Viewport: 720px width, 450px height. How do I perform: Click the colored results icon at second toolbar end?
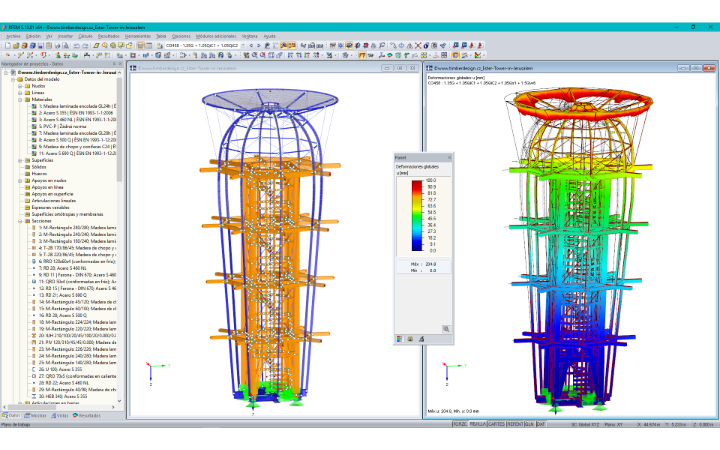click(x=478, y=55)
